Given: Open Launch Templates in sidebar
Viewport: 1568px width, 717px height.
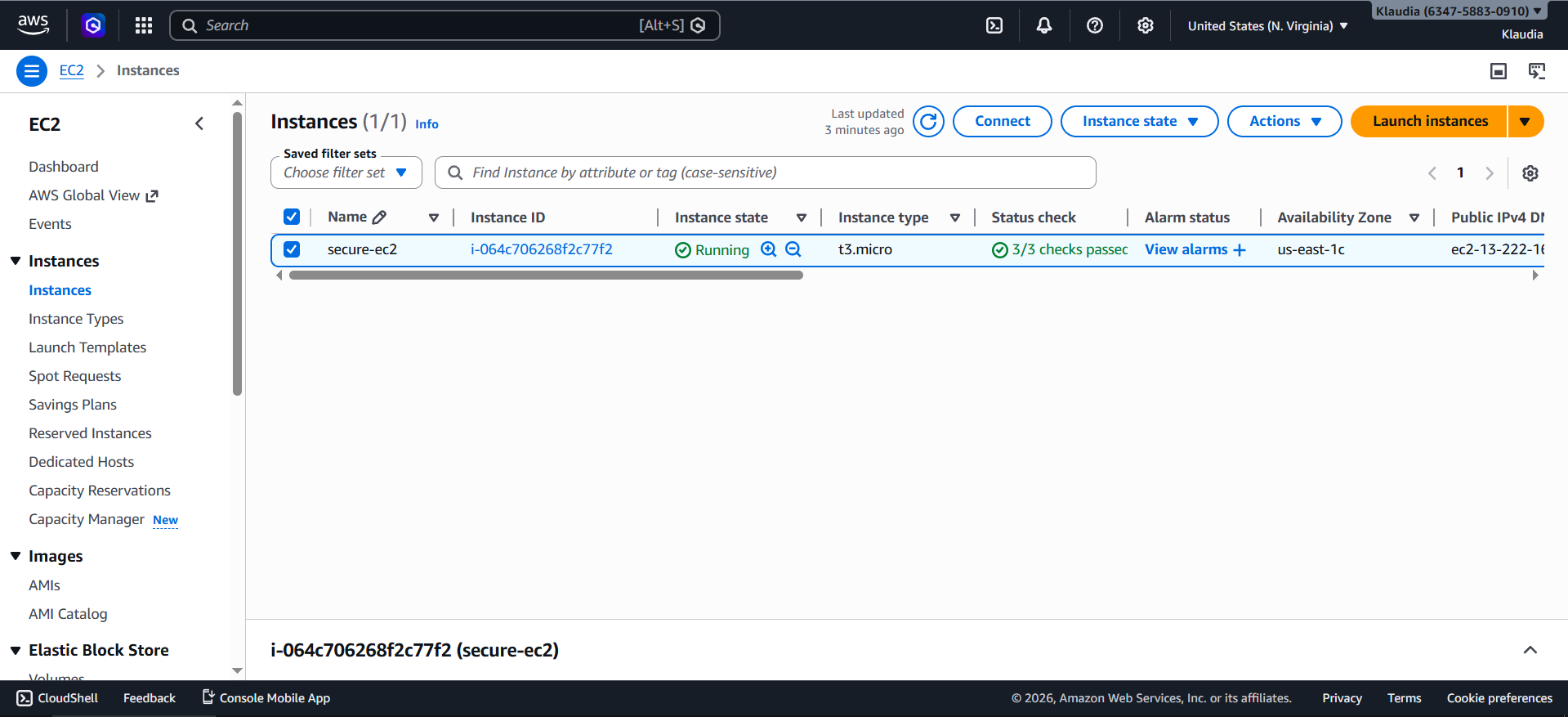Looking at the screenshot, I should 87,347.
